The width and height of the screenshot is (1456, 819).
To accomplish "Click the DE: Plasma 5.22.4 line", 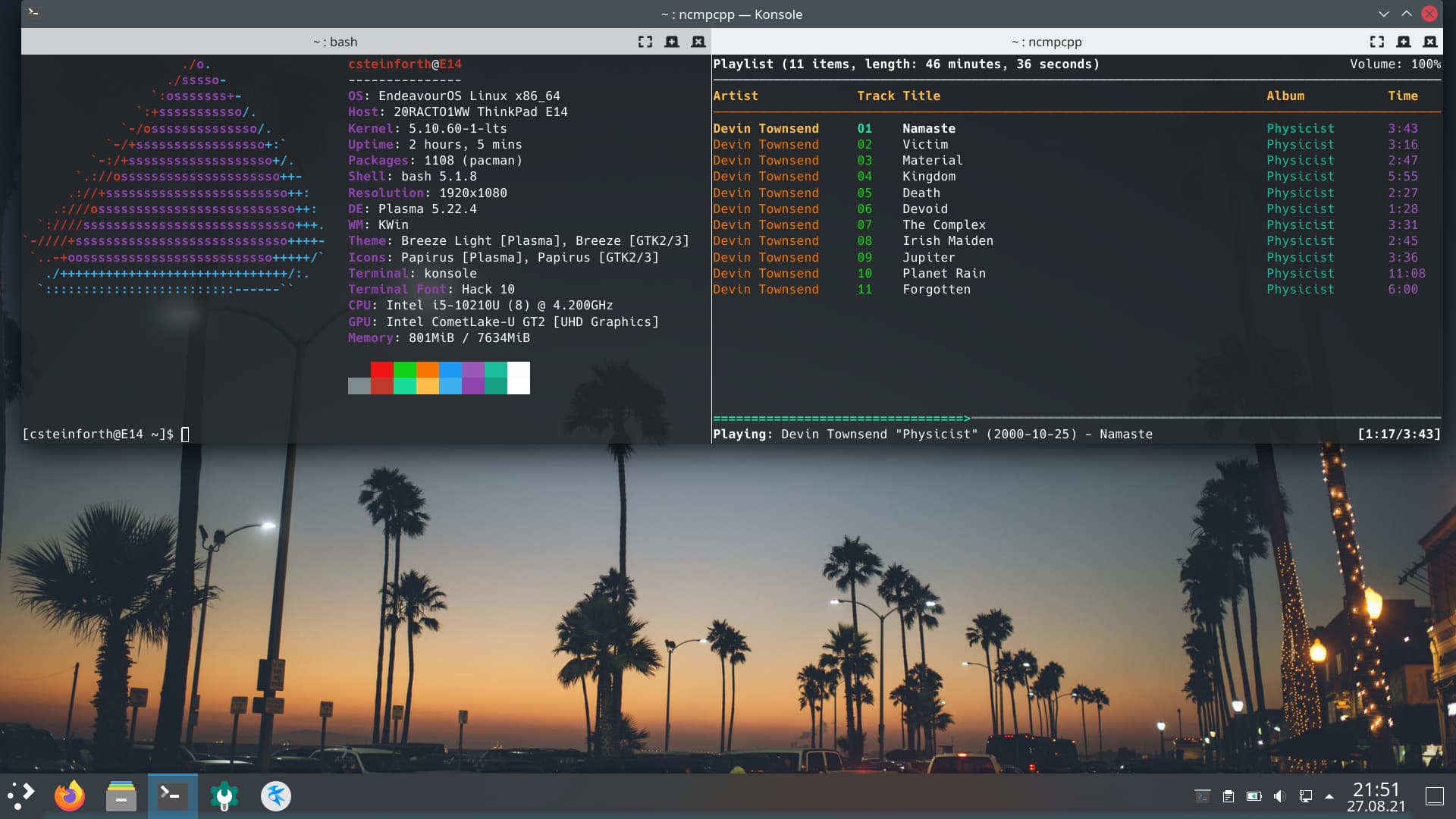I will tap(413, 209).
